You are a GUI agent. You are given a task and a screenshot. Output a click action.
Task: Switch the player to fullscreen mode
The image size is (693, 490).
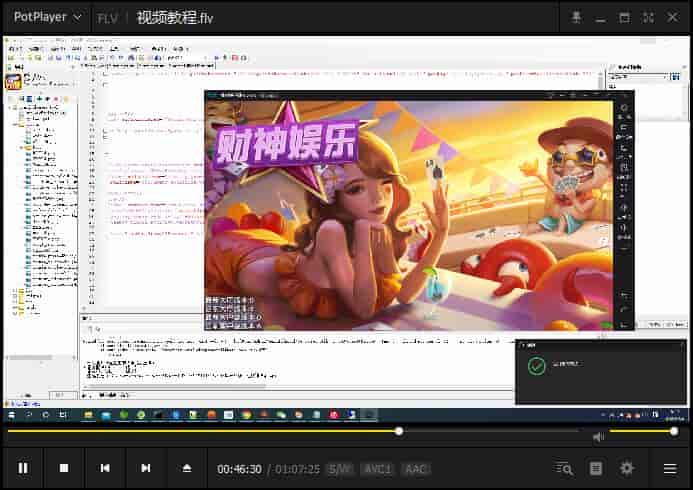click(x=648, y=17)
